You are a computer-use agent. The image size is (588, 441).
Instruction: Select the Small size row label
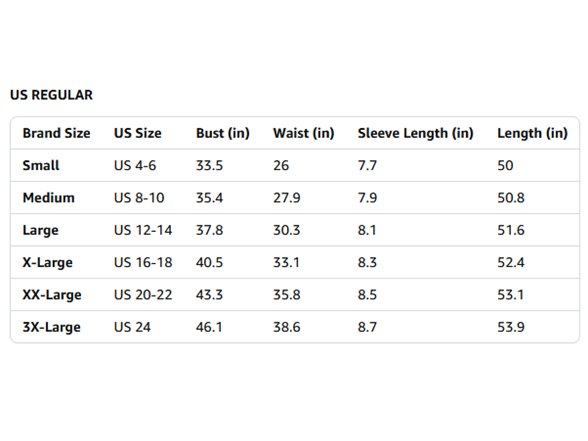tap(41, 165)
